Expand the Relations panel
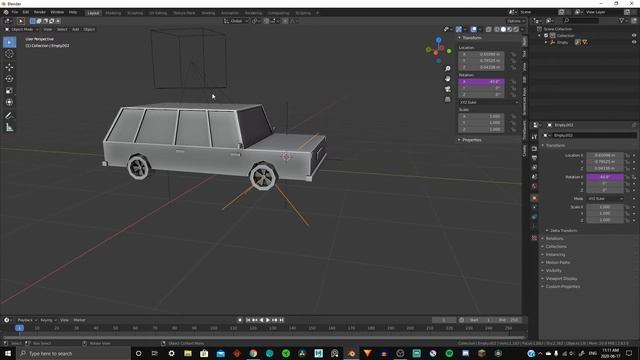640x360 pixels. point(554,238)
